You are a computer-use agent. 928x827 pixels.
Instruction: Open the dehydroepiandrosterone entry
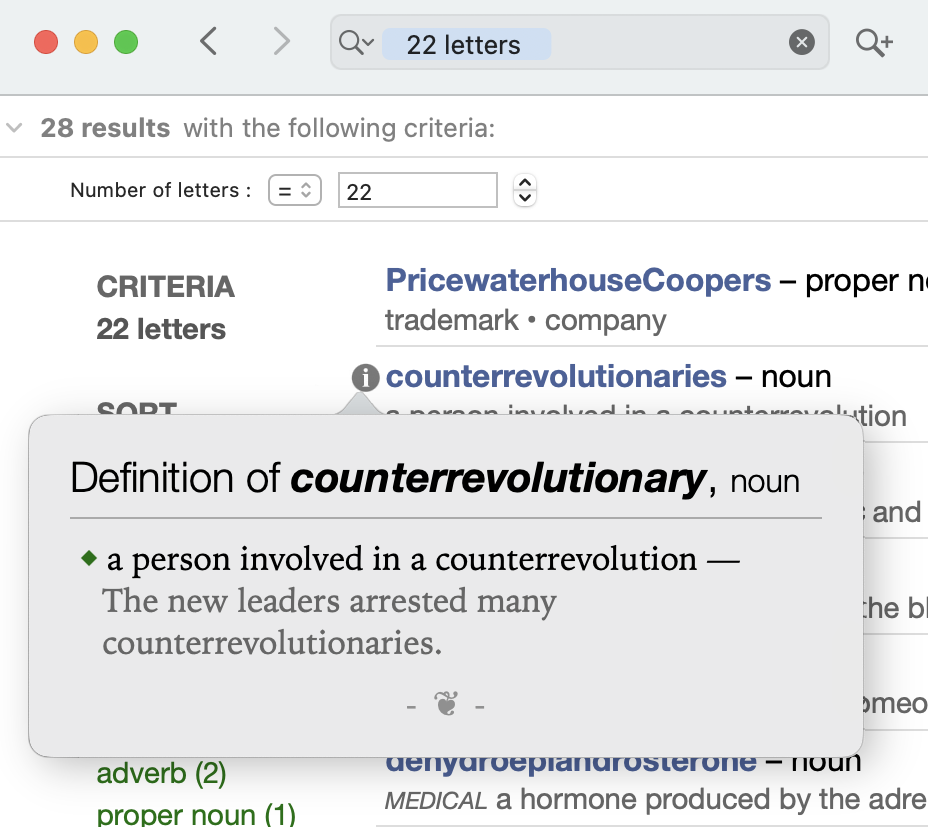point(570,763)
